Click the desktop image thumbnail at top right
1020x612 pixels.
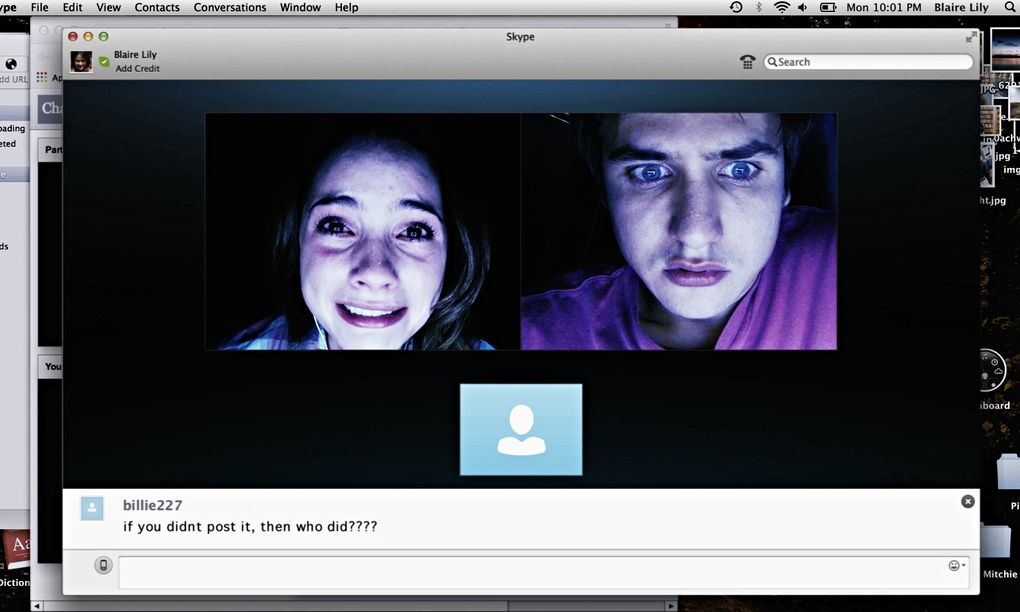coord(1005,49)
